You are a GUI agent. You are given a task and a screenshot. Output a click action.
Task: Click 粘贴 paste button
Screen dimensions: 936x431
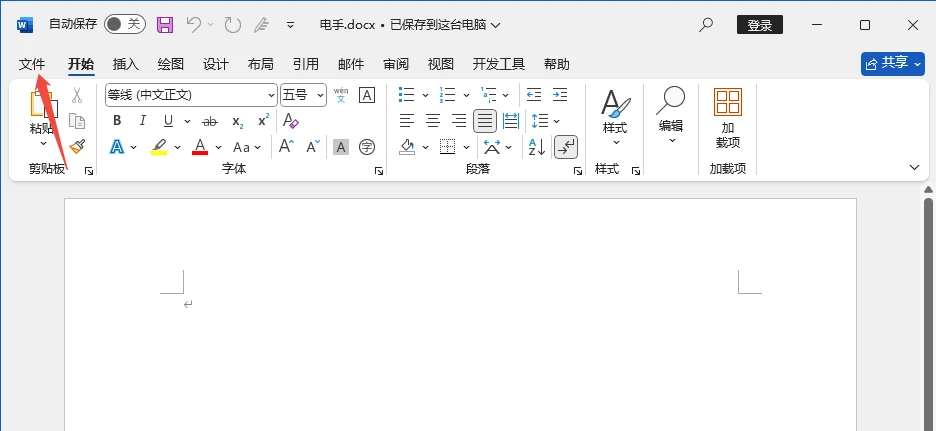pos(43,119)
